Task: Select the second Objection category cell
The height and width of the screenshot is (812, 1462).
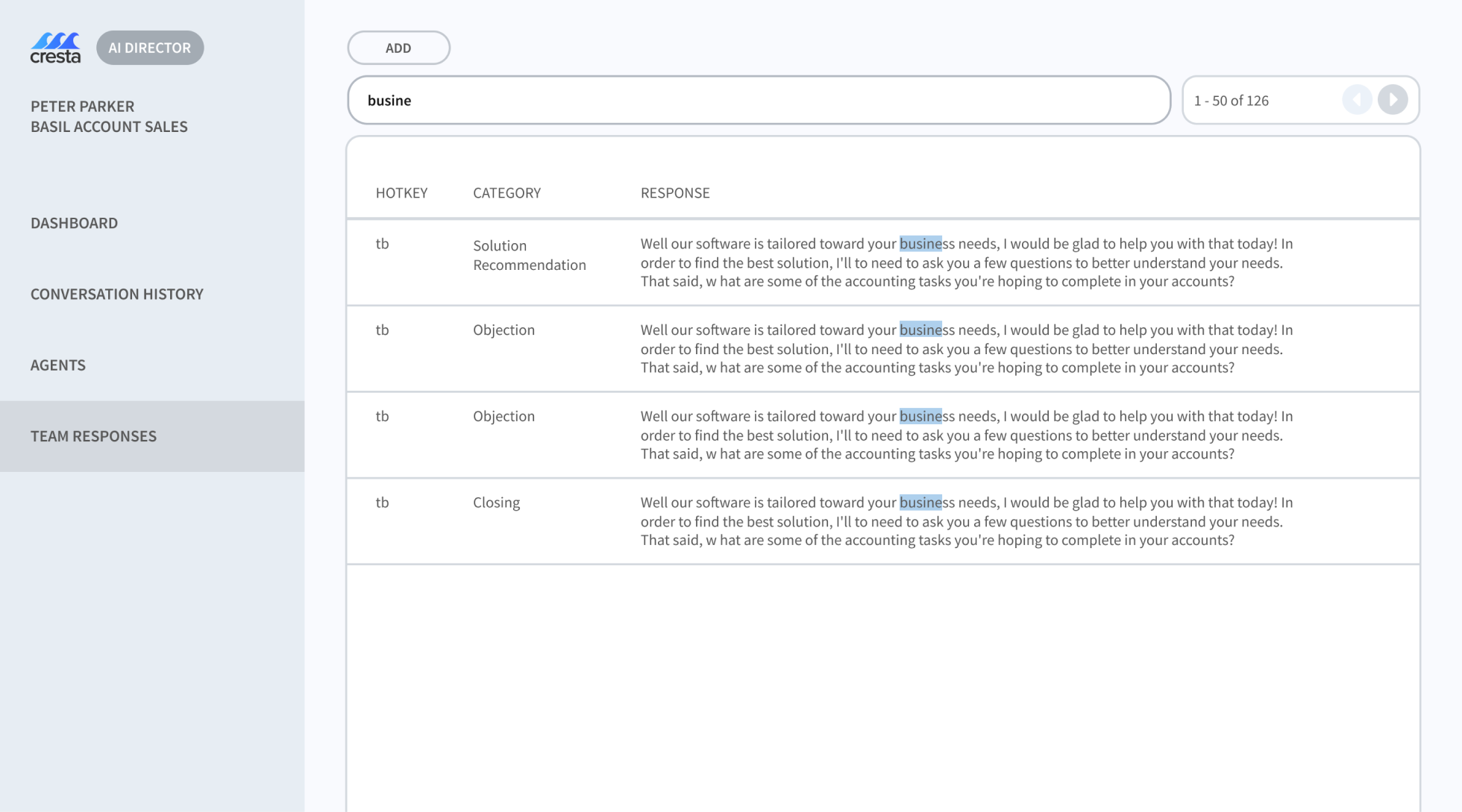Action: point(503,416)
